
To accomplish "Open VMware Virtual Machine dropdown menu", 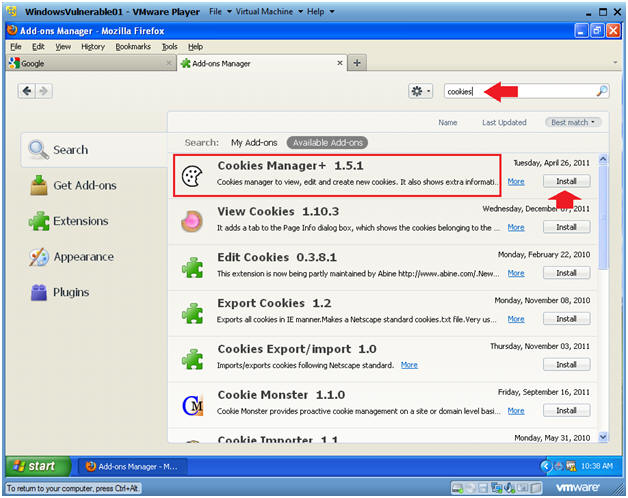I will [x=269, y=12].
